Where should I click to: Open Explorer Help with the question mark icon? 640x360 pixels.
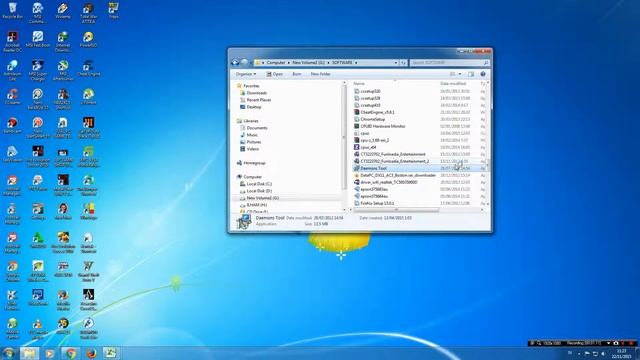pos(483,74)
